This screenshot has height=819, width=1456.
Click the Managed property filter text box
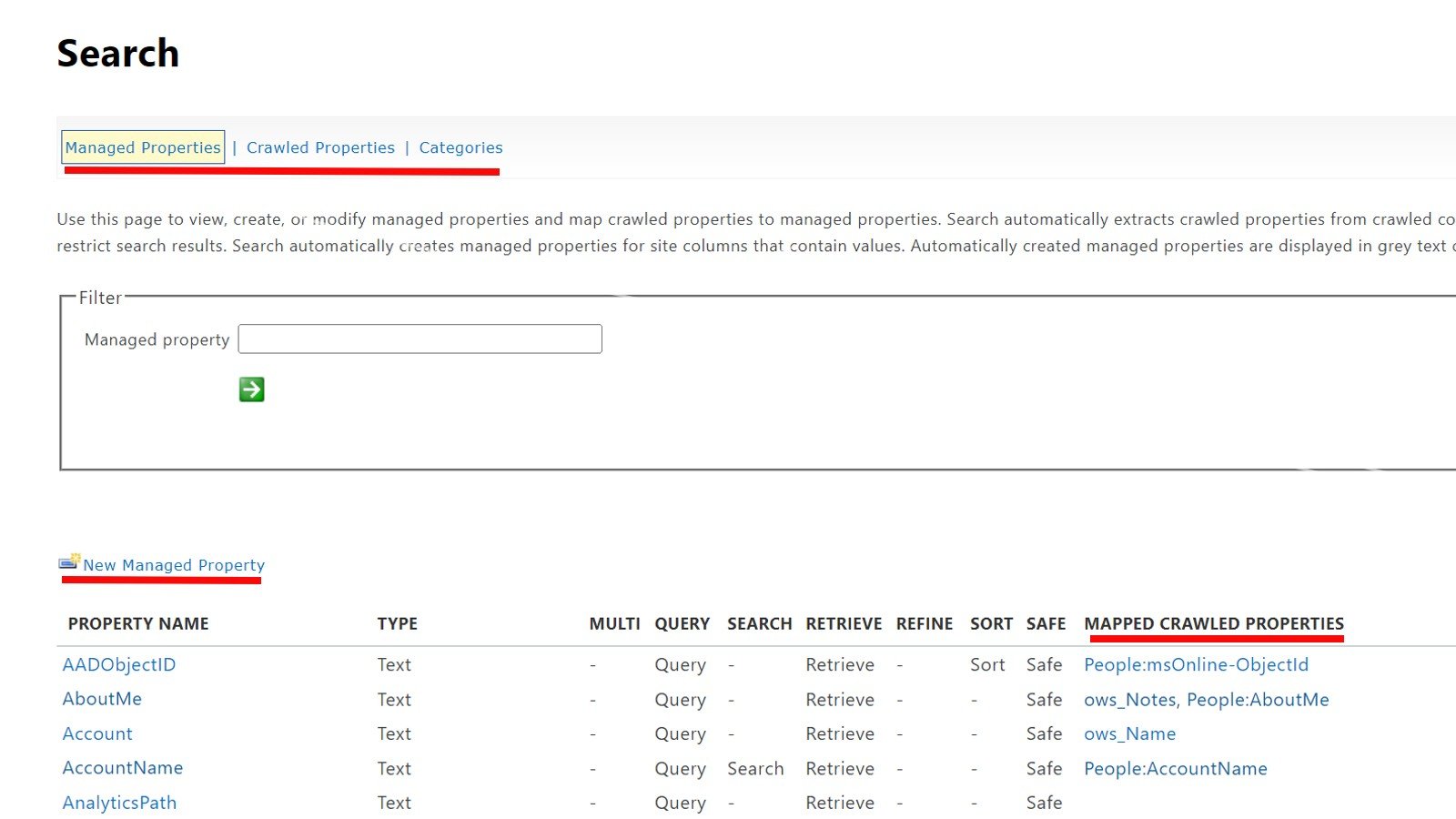420,339
